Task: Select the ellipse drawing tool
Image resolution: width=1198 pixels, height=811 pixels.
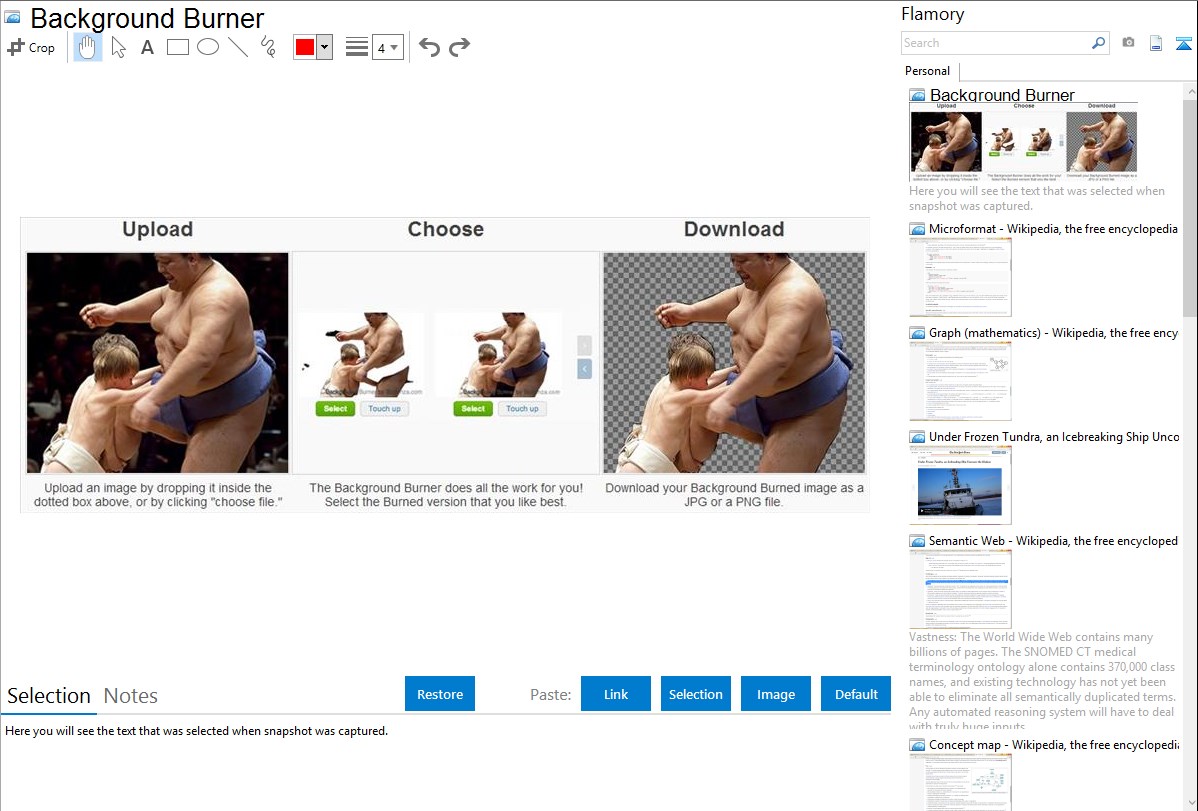Action: point(208,47)
